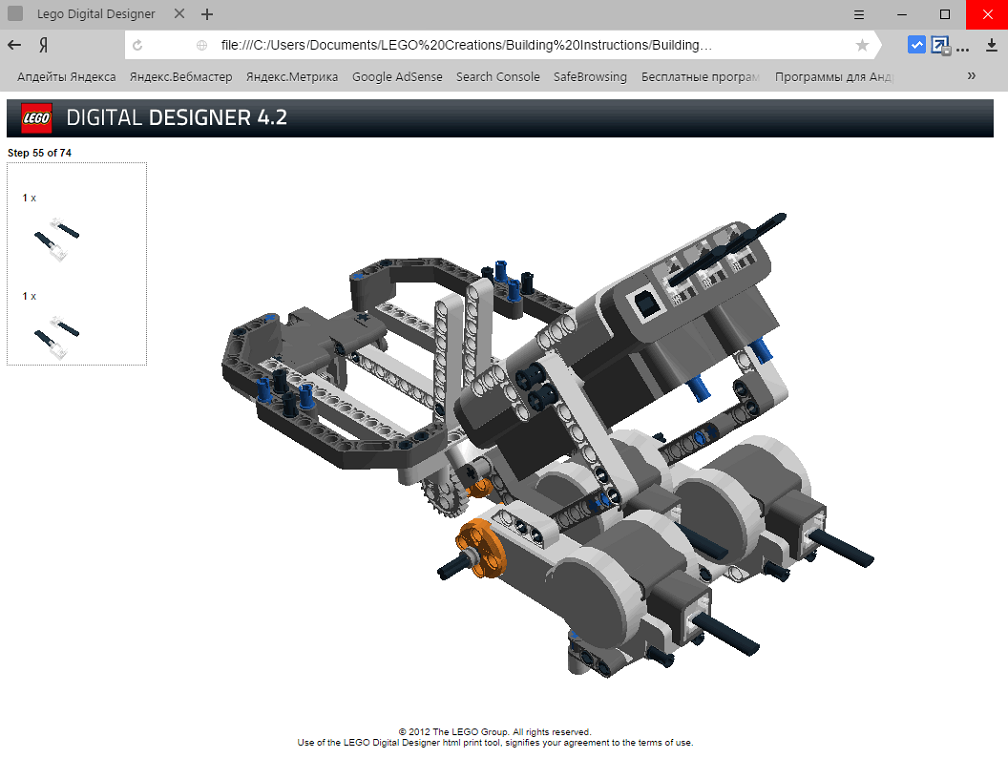Click the browser back arrow
The image size is (1008, 759).
point(14,45)
